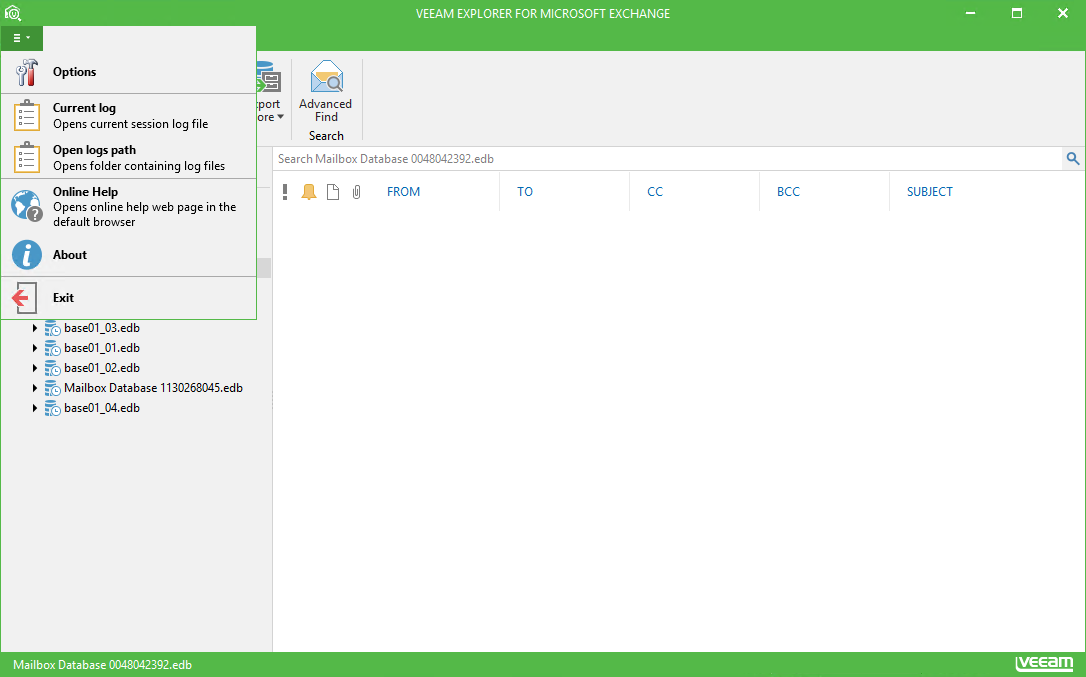Click the Open logs path clipboard icon
The height and width of the screenshot is (677, 1086).
(26, 157)
